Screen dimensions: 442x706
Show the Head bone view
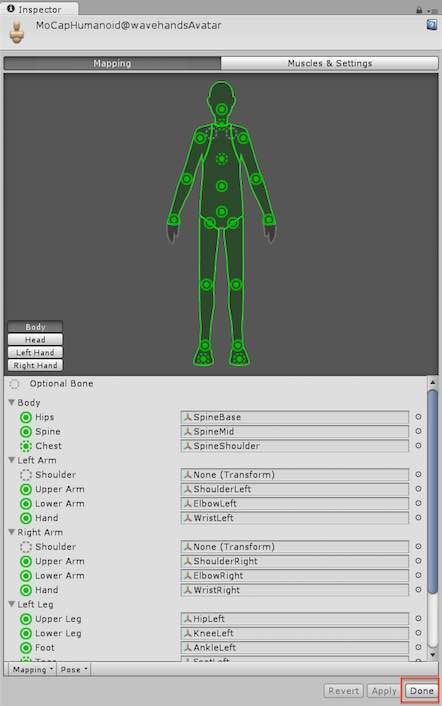tap(35, 339)
